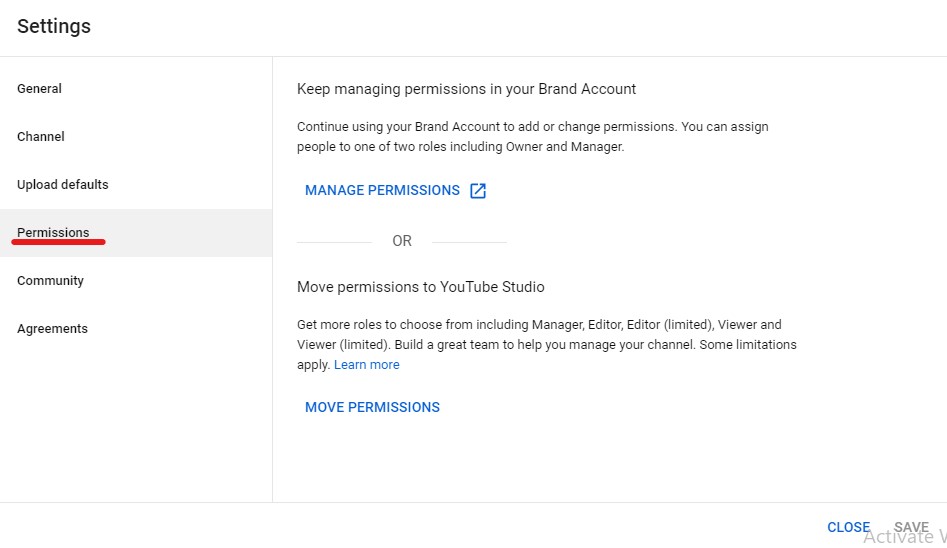This screenshot has height=548, width=947.
Task: Open the Upload defaults section
Action: pyautogui.click(x=136, y=185)
